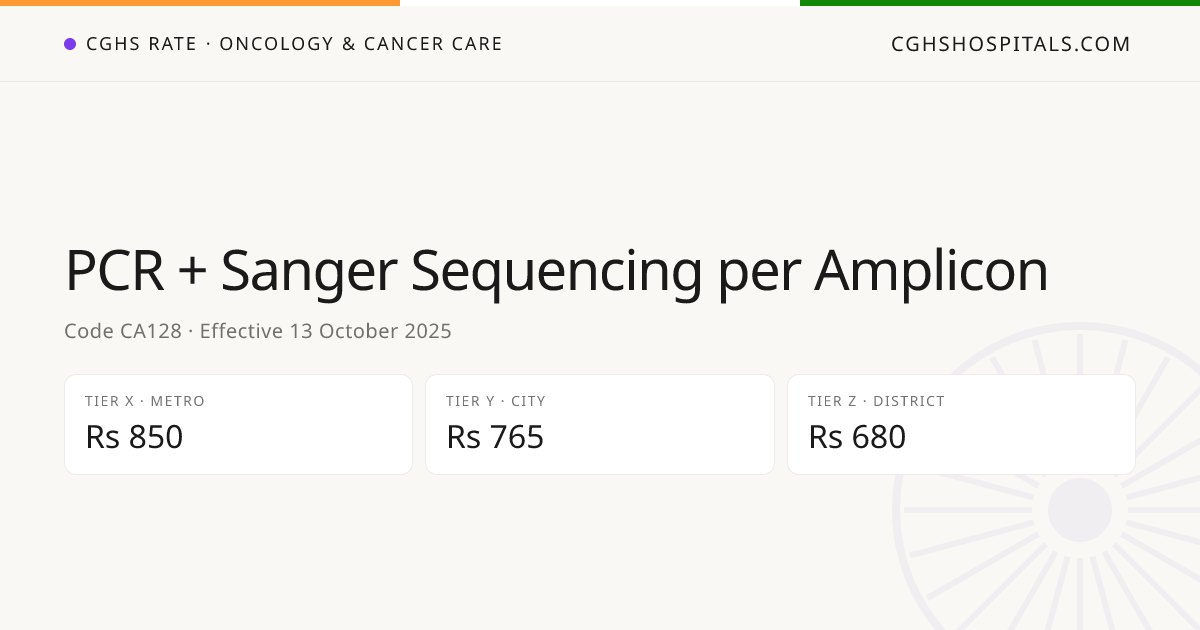Viewport: 1200px width, 630px height.
Task: Click the Rs 680 price
Action: coord(857,437)
